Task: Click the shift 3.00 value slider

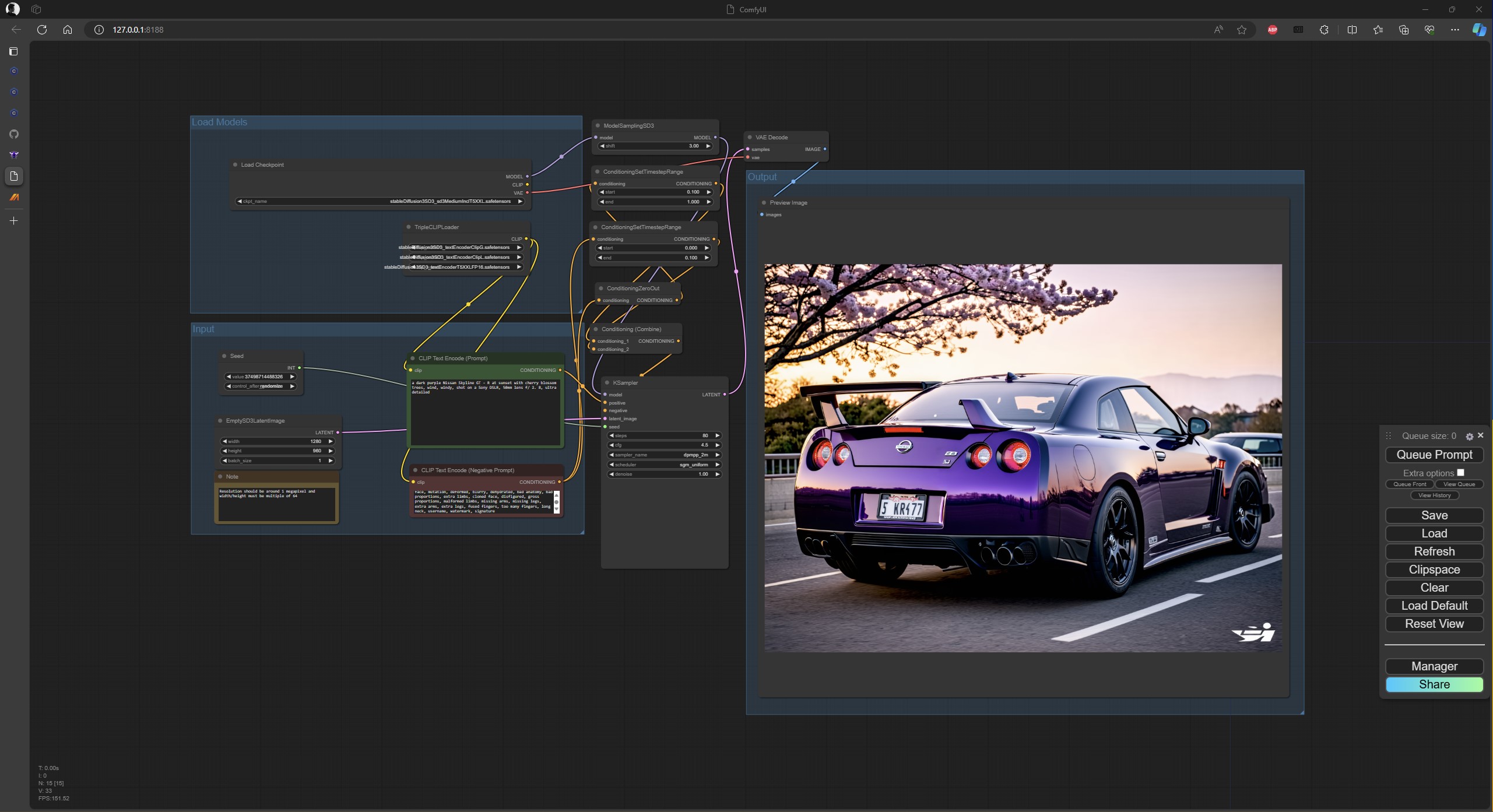Action: tap(655, 146)
